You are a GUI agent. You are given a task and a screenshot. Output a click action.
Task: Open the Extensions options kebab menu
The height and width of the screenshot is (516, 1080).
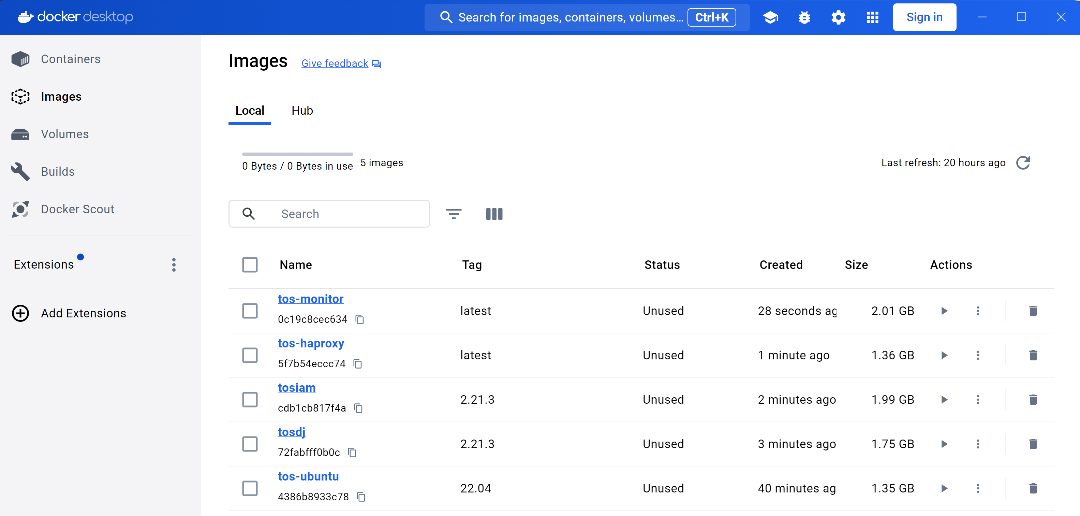click(x=174, y=265)
